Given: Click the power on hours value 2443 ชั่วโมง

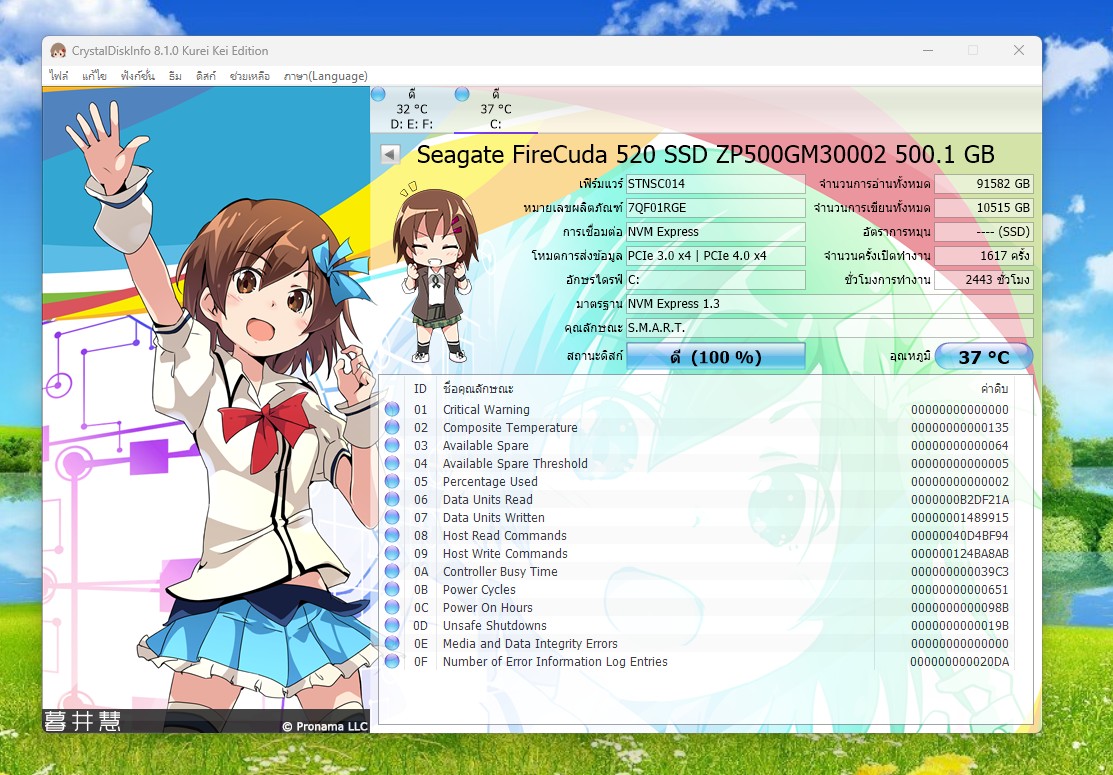Looking at the screenshot, I should click(x=984, y=280).
